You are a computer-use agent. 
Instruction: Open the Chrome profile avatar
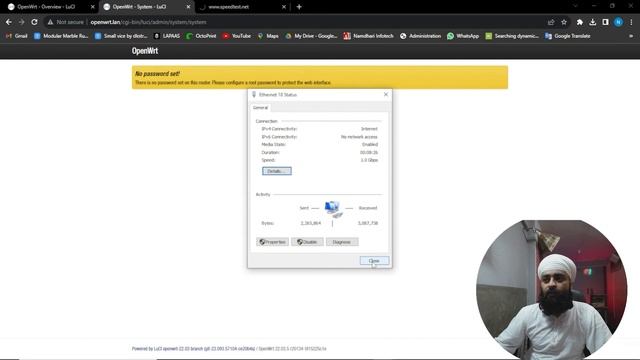618,22
